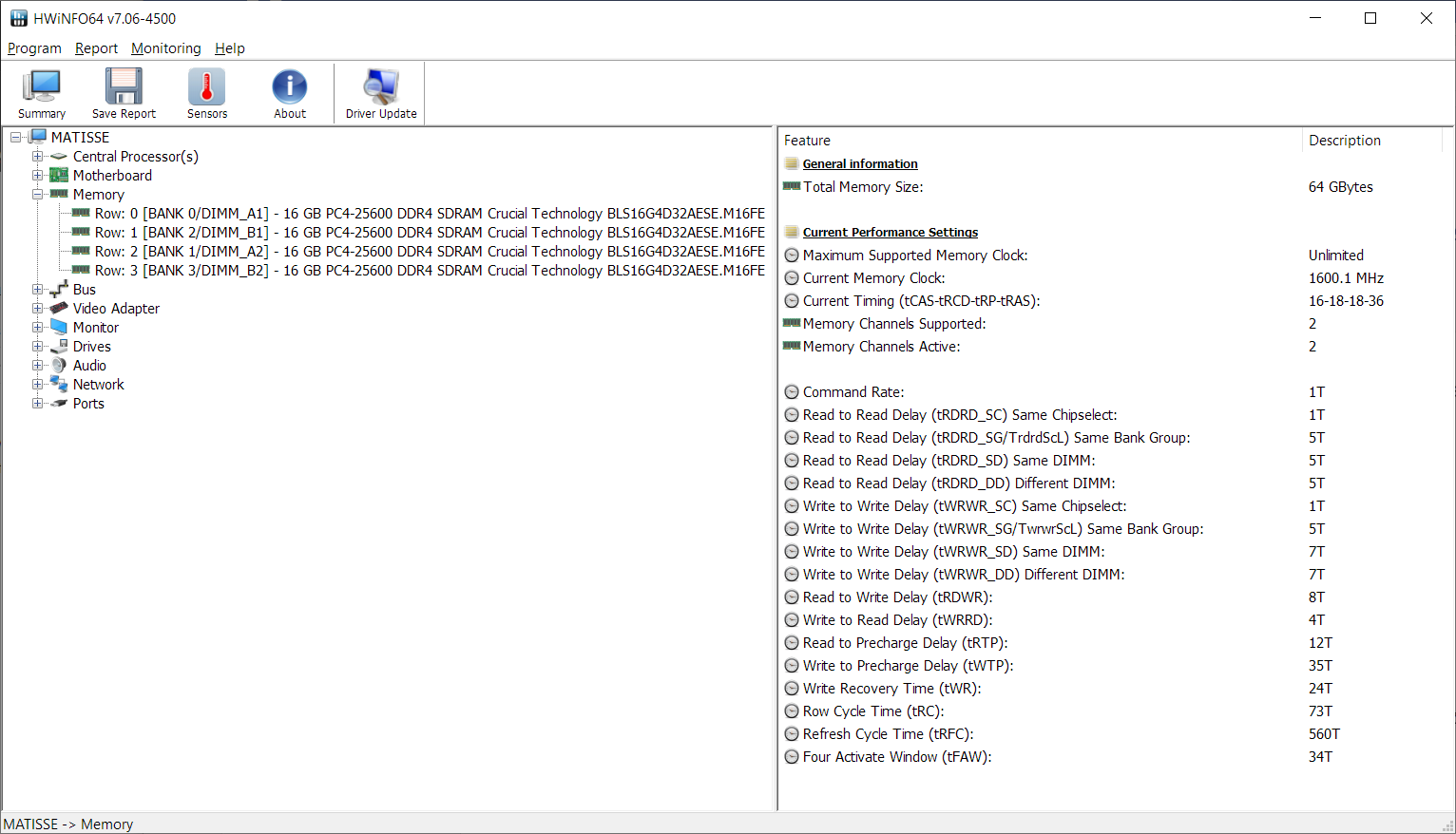1456x834 pixels.
Task: Select the Current Performance Settings heading
Action: [891, 232]
